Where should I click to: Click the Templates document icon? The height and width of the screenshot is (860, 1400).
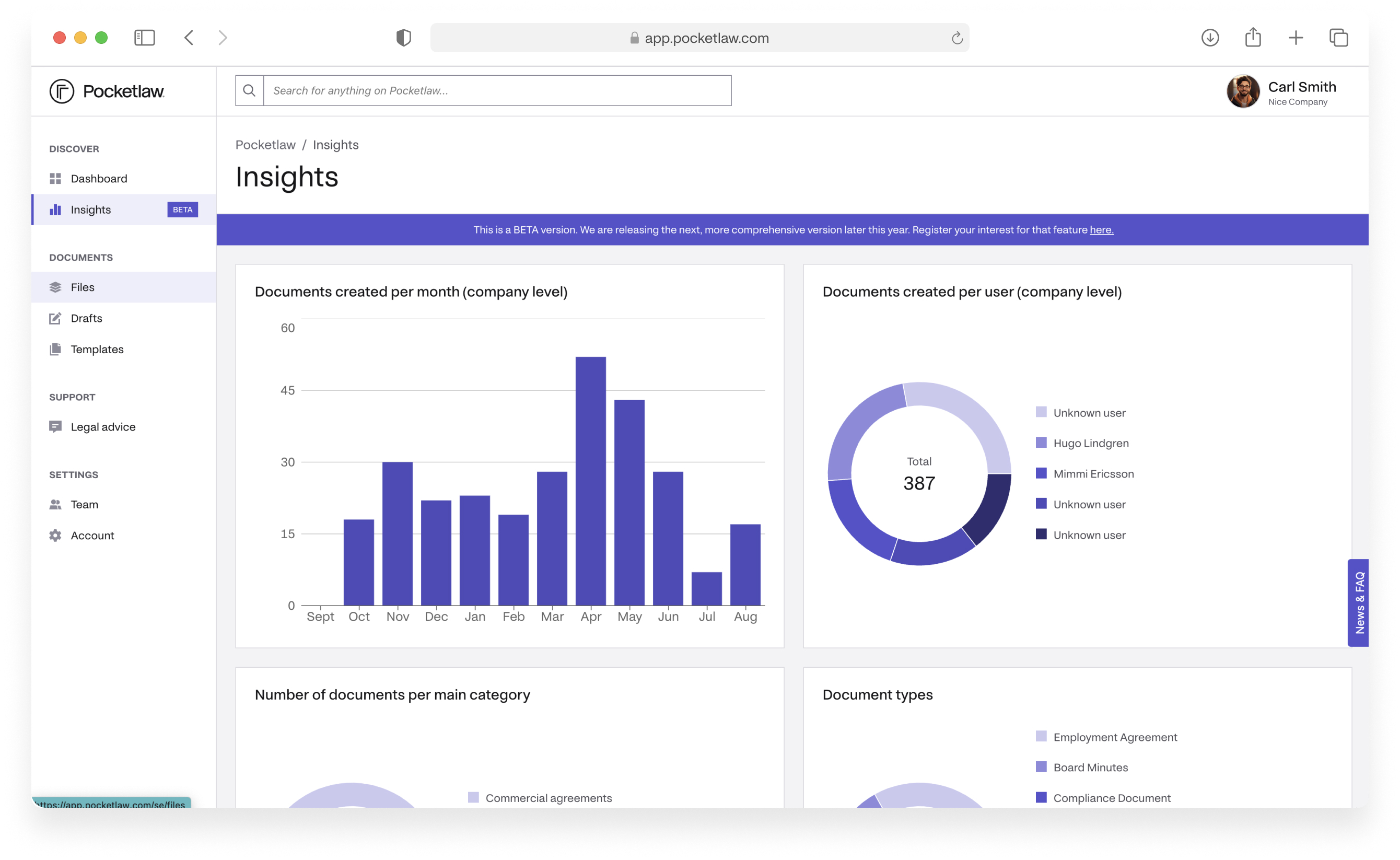tap(55, 349)
